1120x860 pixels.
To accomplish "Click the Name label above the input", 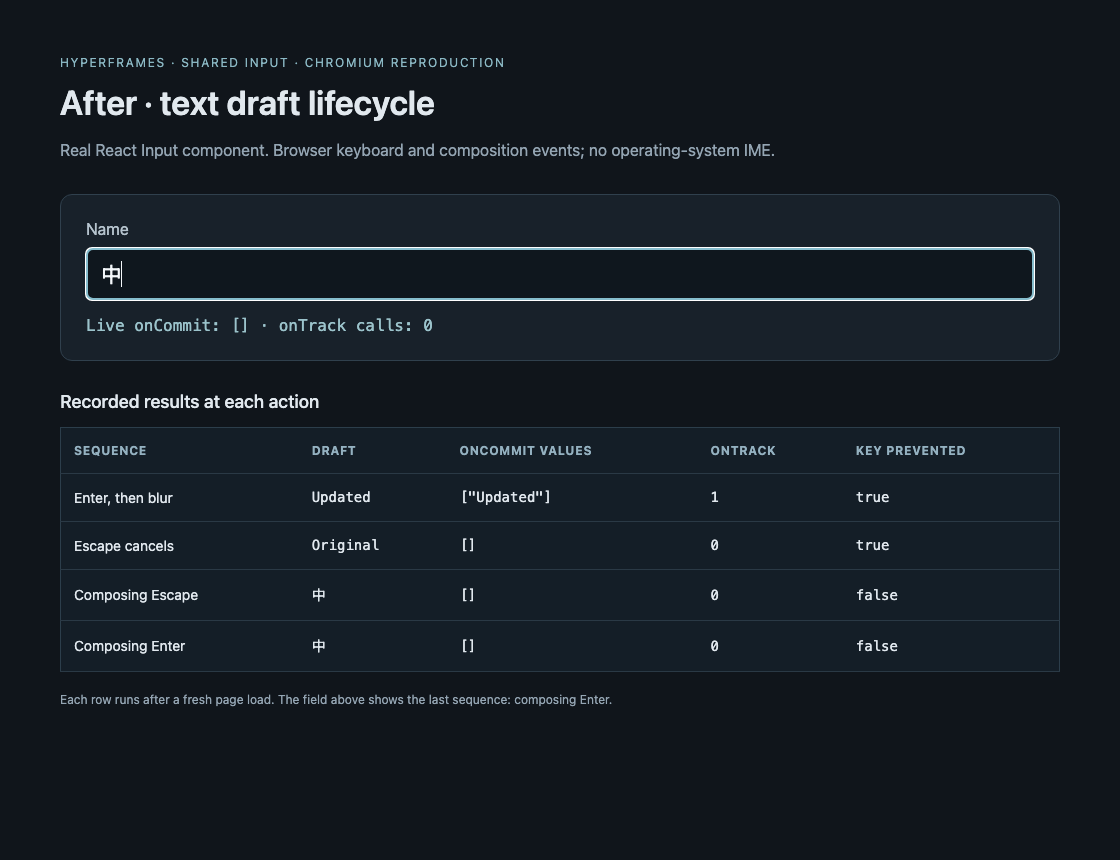I will click(x=107, y=229).
